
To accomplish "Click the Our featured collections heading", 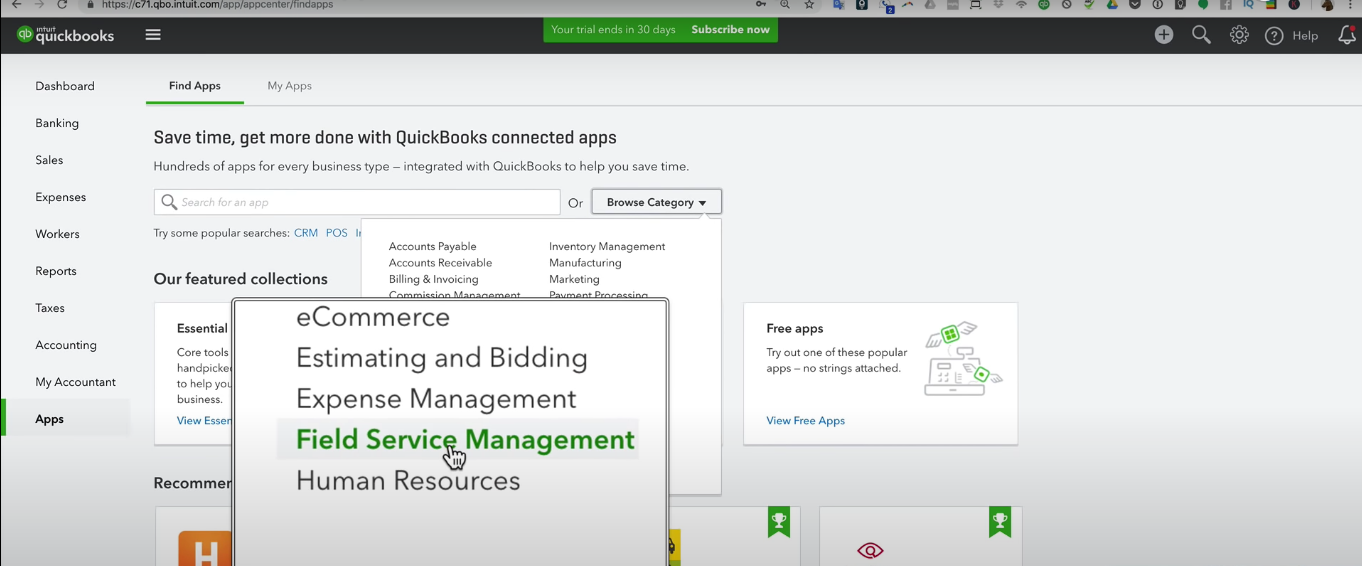I will [241, 279].
